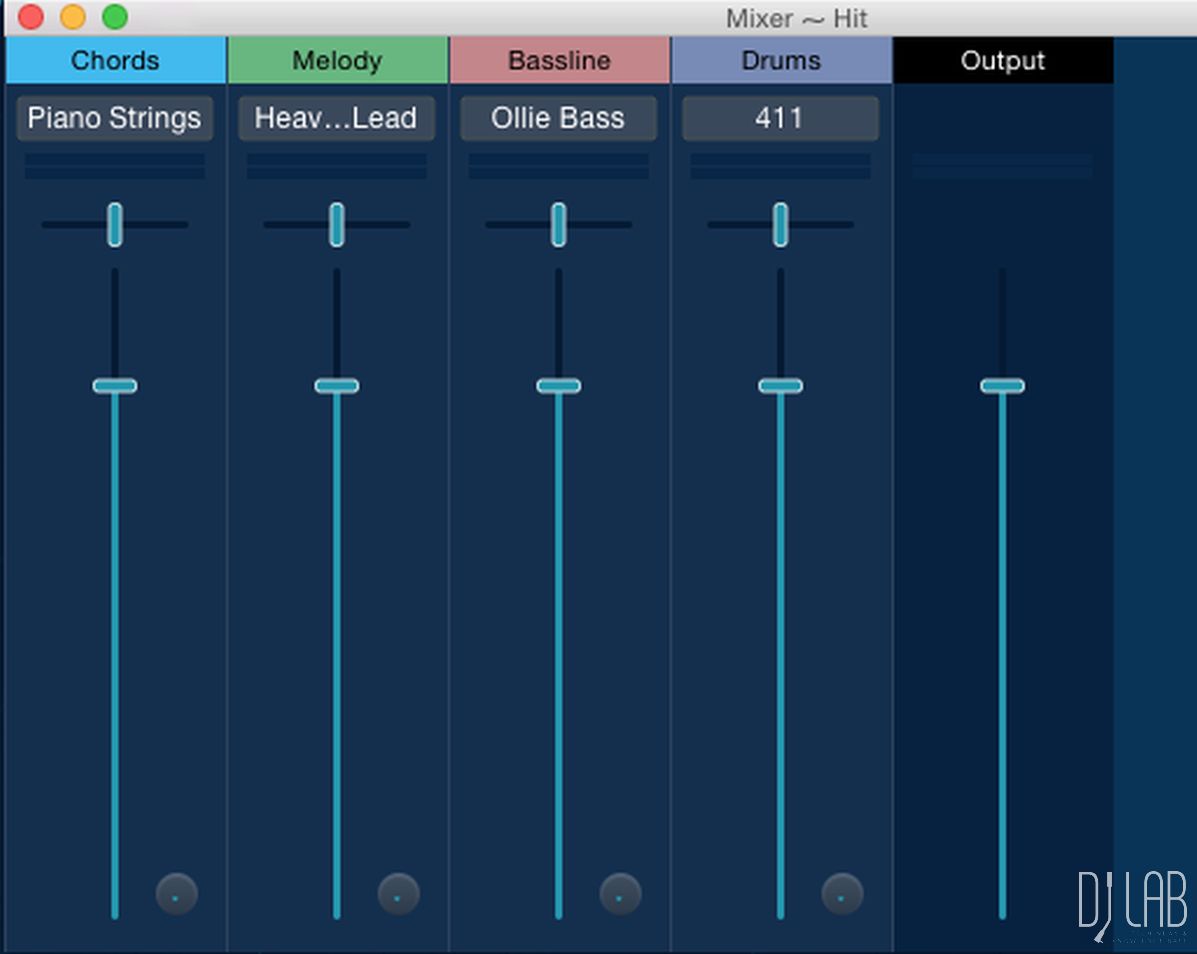Click the round knob on the Bassline channel

(x=620, y=894)
